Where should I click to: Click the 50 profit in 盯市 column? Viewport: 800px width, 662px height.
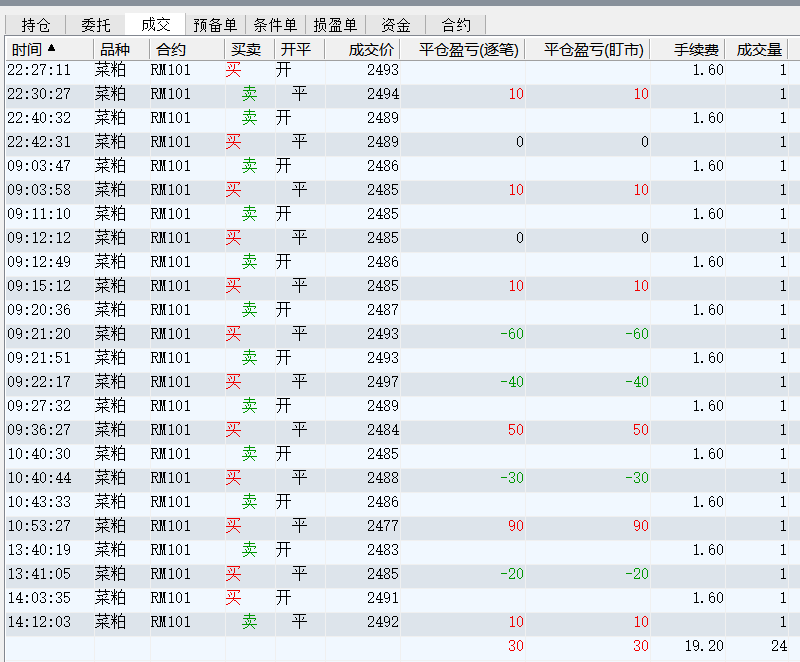pyautogui.click(x=641, y=429)
